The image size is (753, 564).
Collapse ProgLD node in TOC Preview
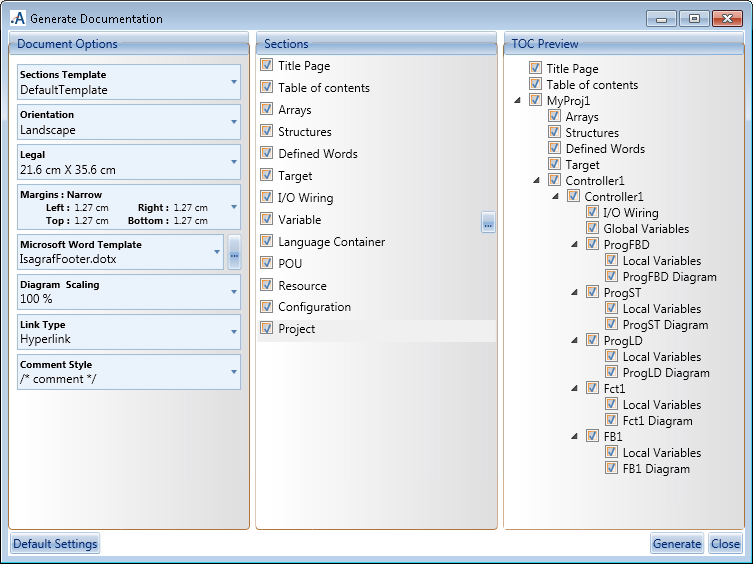[574, 341]
